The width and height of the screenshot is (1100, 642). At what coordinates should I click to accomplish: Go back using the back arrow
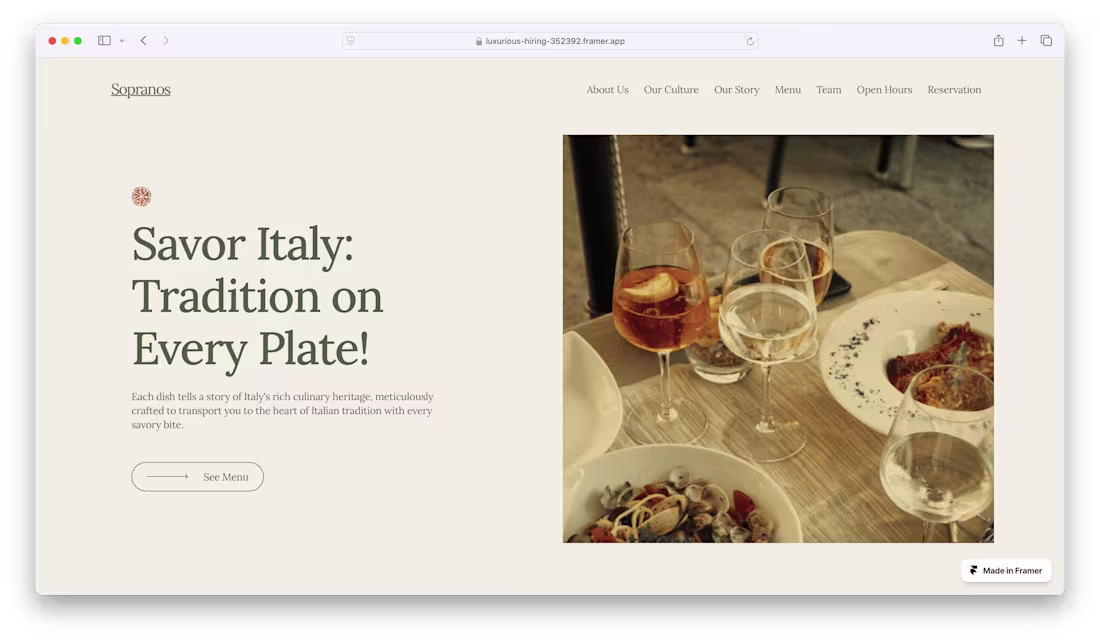tap(143, 40)
